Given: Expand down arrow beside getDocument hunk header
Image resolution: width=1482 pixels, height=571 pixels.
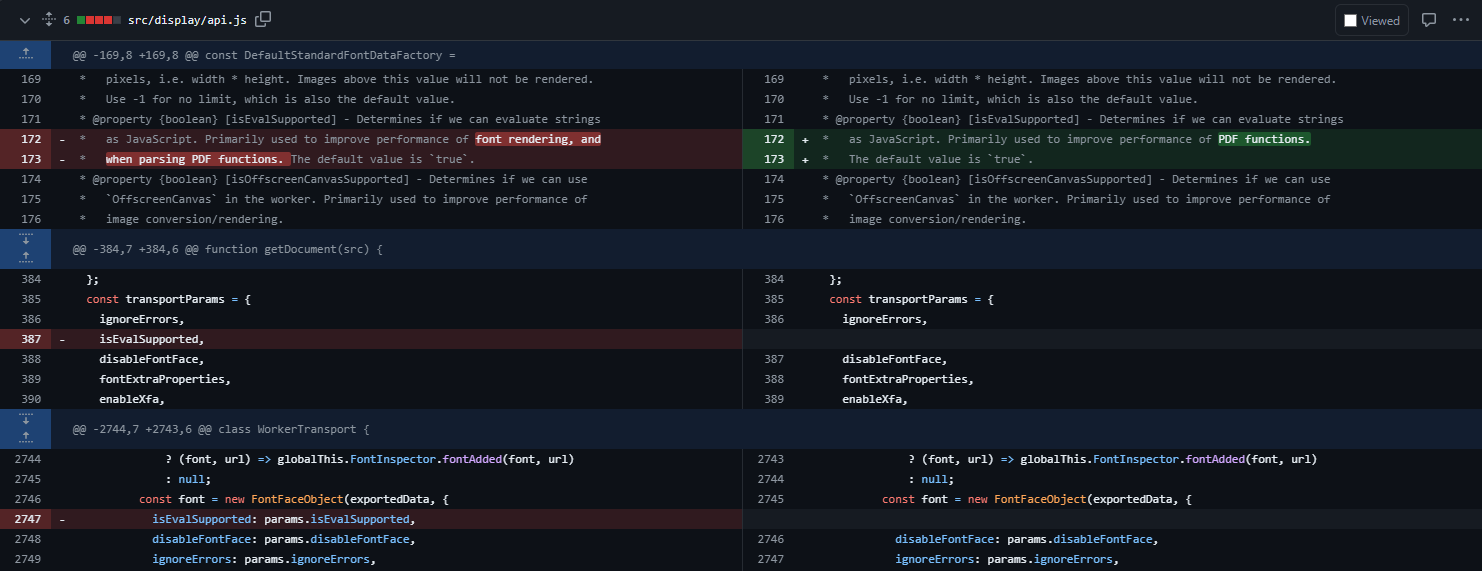Looking at the screenshot, I should [x=25, y=239].
